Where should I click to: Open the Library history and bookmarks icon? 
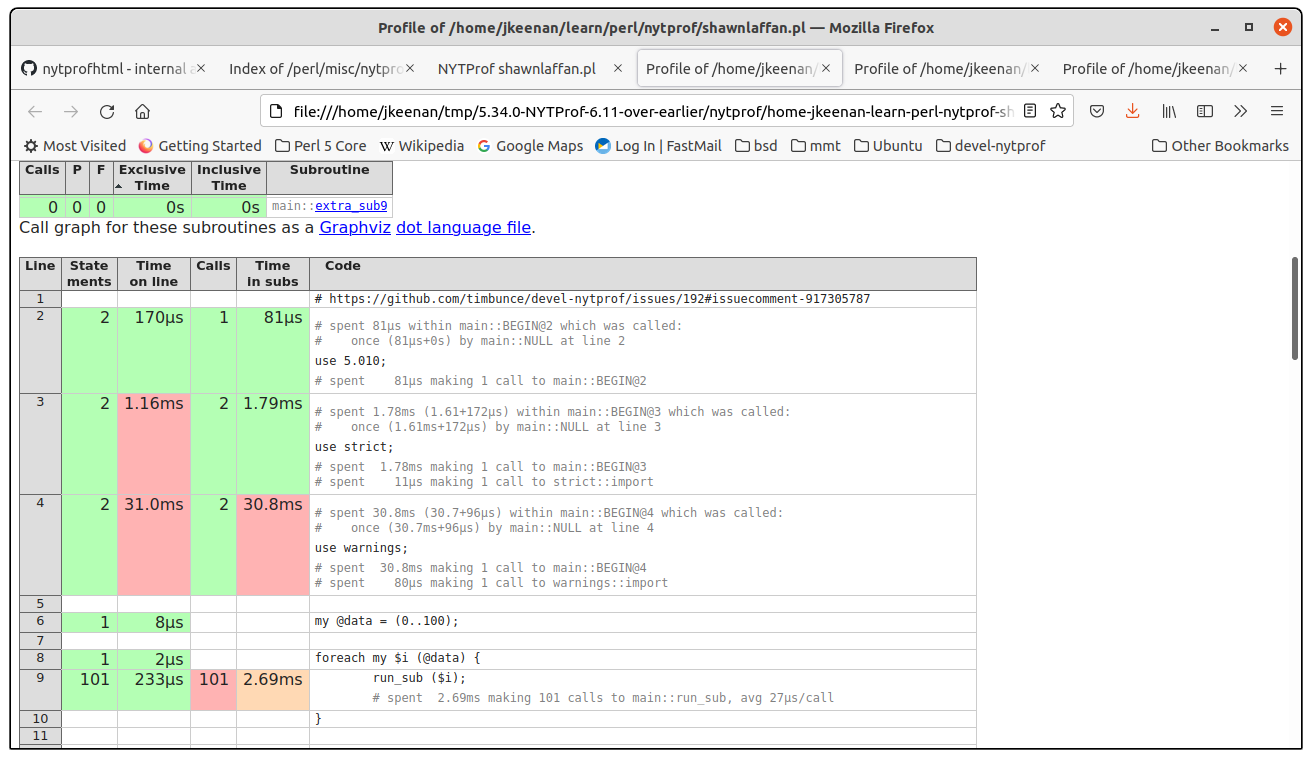(1168, 111)
